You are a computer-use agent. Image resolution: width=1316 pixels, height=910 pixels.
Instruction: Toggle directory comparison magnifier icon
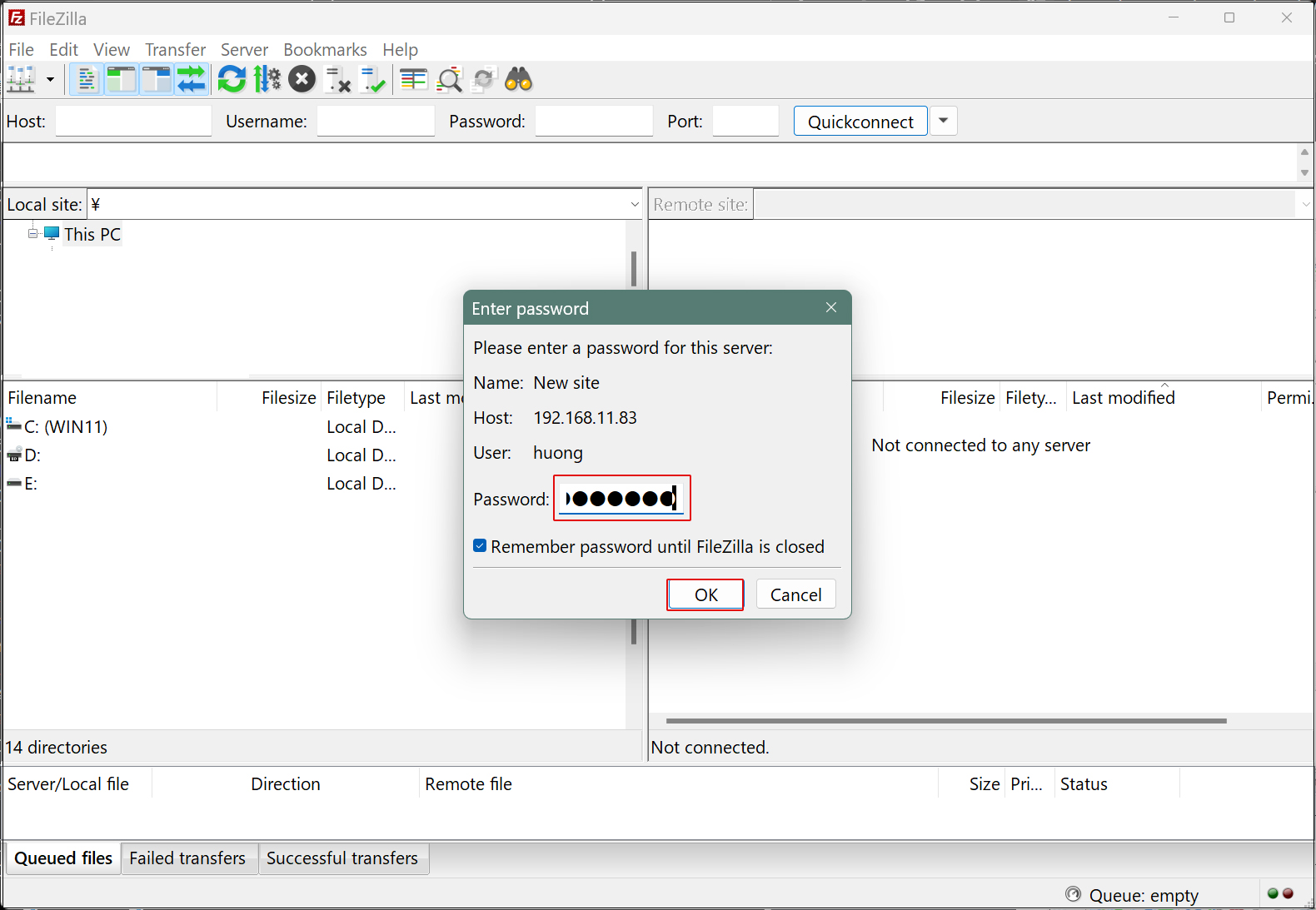click(x=449, y=80)
